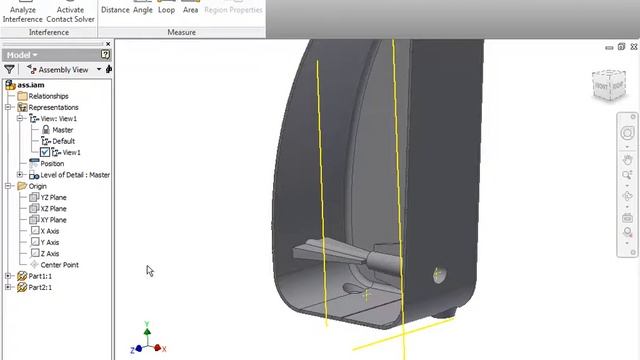Close the Model browser panel
Viewport: 640px width, 360px height.
[x=108, y=44]
